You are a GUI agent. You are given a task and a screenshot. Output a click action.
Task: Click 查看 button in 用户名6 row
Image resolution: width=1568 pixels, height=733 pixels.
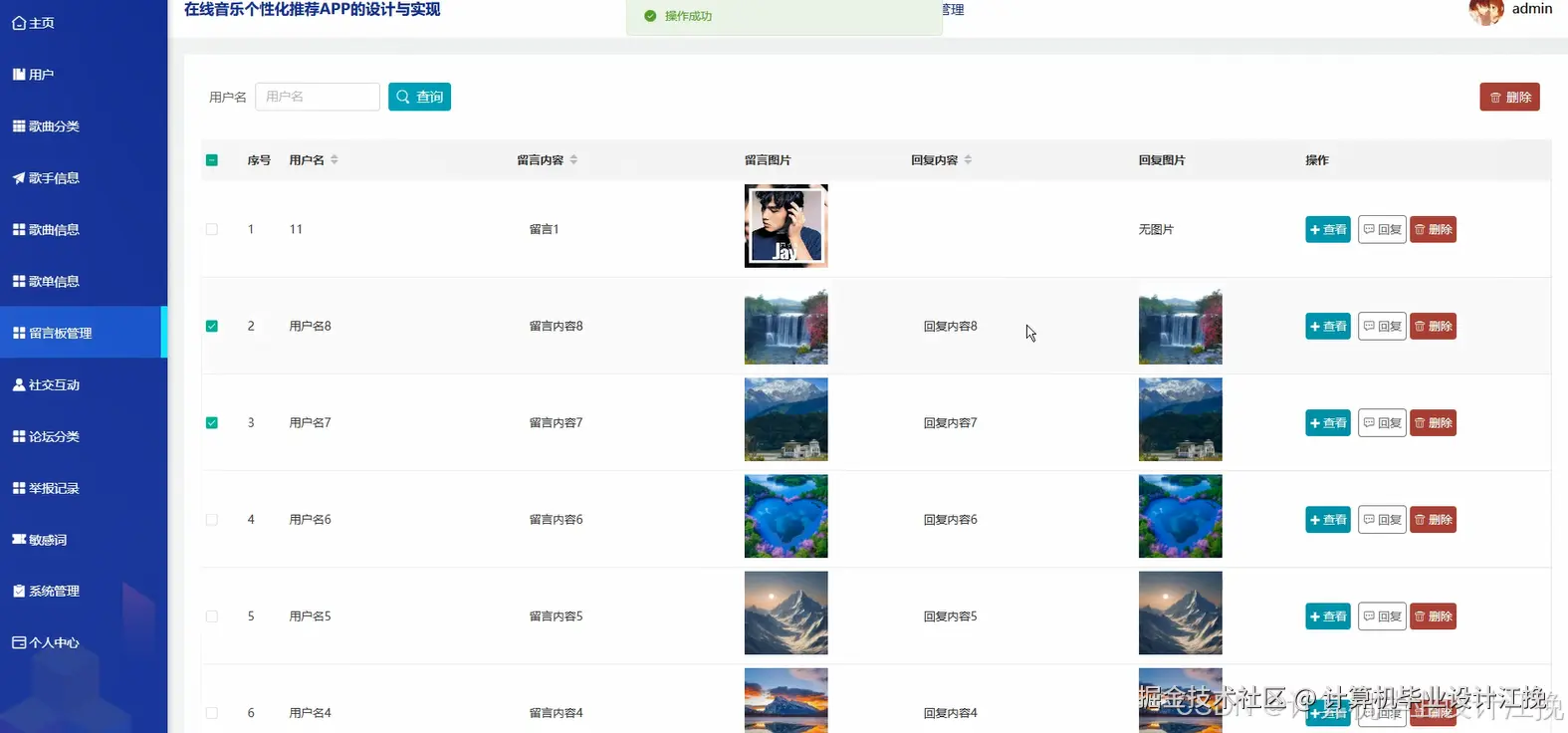[1328, 519]
